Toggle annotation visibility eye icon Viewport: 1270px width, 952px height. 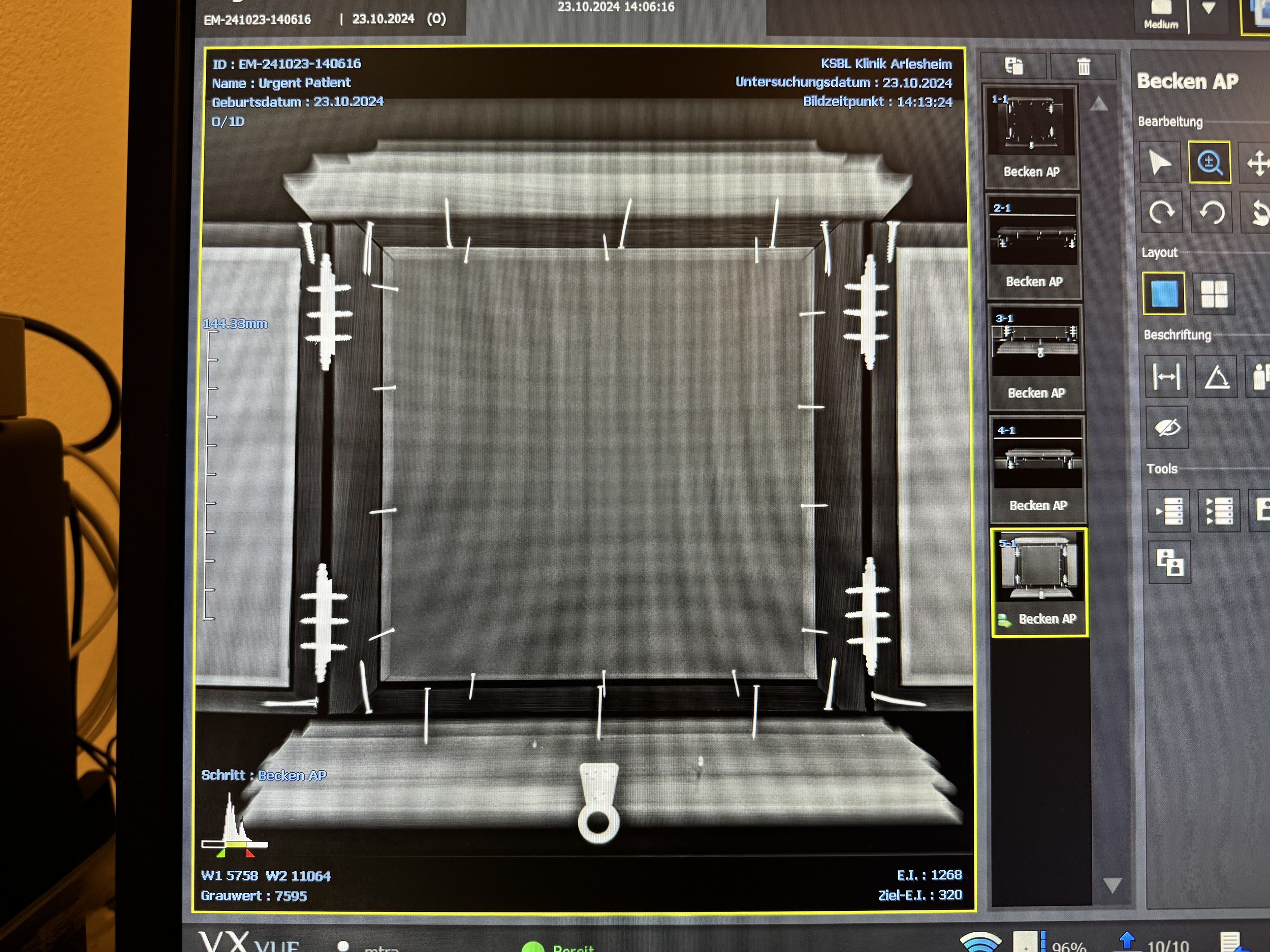point(1167,427)
